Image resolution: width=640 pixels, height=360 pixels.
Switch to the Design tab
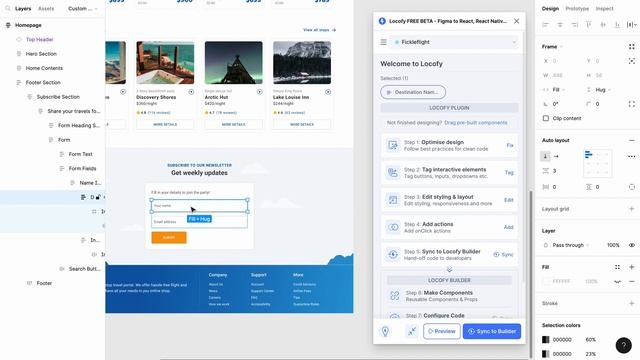click(x=550, y=9)
